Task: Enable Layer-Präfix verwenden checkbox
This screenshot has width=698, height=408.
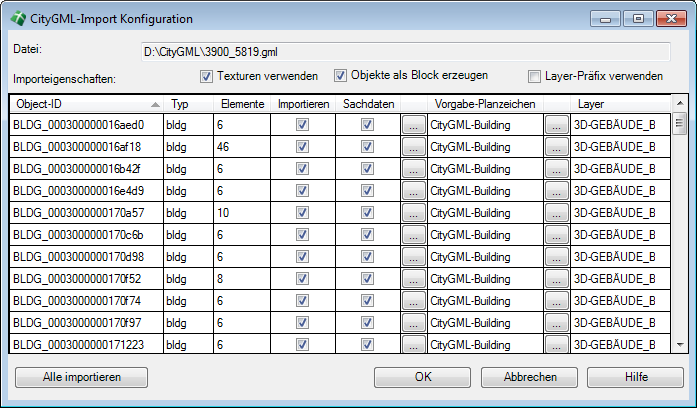Action: click(x=535, y=76)
